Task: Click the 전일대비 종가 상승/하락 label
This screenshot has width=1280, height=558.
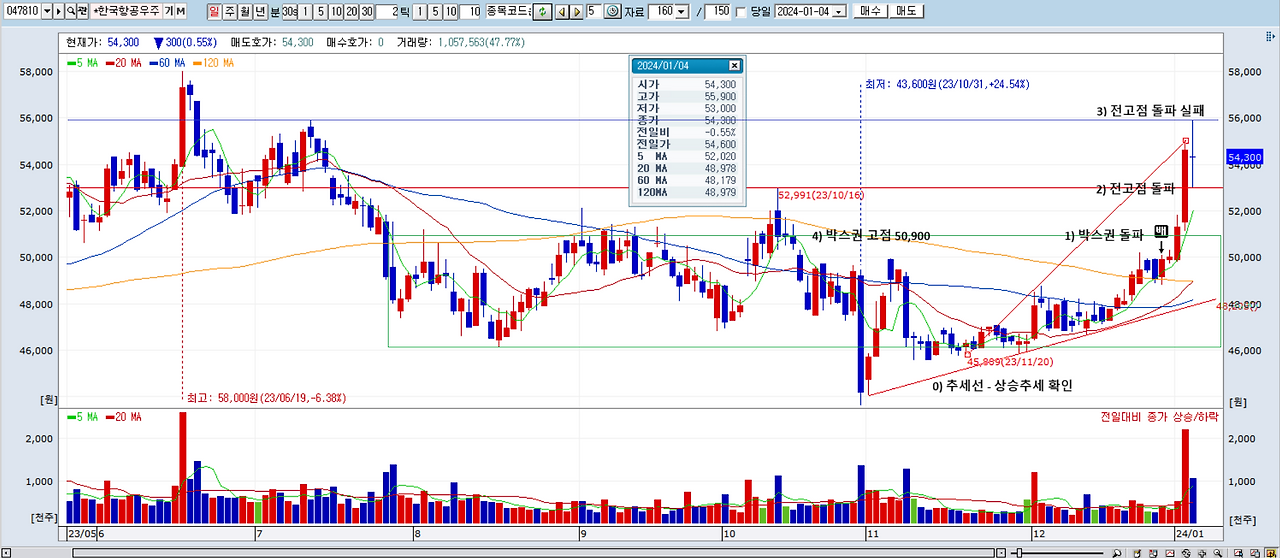Action: (x=1159, y=416)
